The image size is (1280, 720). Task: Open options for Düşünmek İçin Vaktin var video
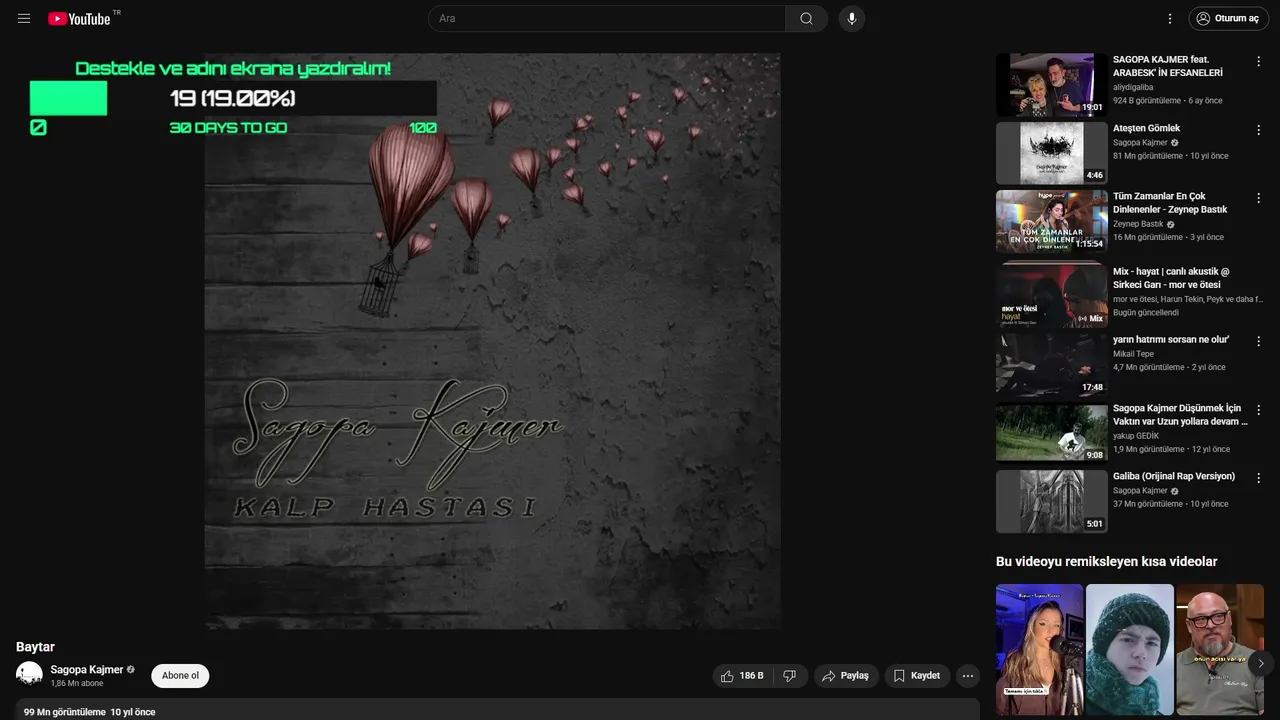(1258, 410)
